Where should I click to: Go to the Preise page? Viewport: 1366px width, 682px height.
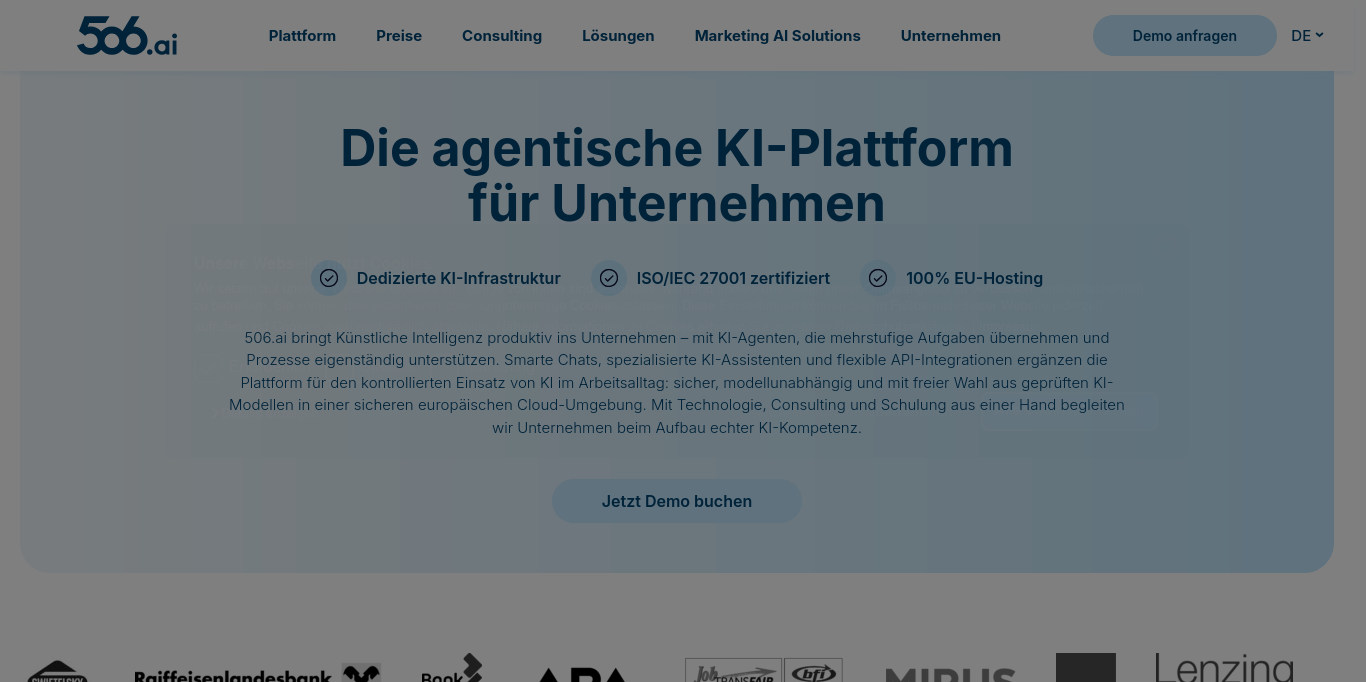pos(399,36)
